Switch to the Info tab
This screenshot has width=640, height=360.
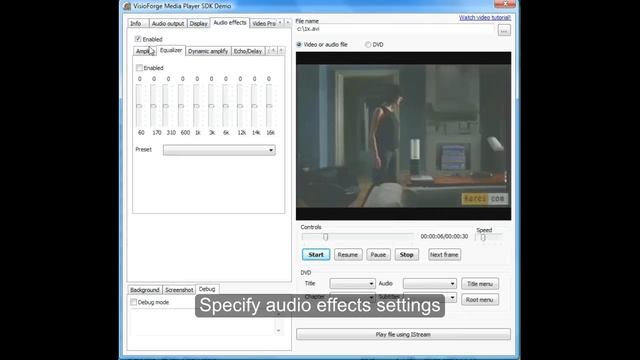click(x=138, y=24)
